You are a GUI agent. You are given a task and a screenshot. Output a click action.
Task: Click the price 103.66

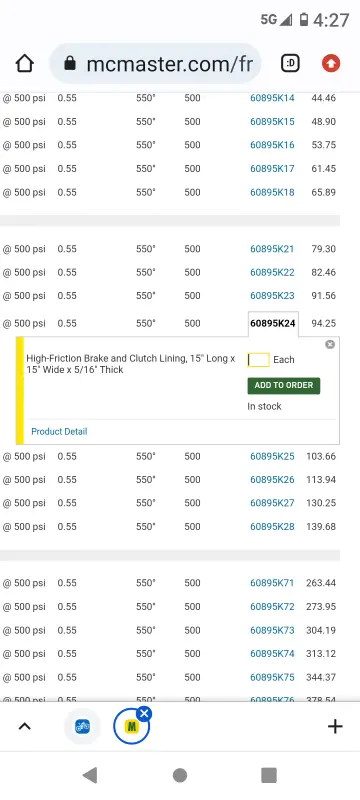(x=321, y=456)
